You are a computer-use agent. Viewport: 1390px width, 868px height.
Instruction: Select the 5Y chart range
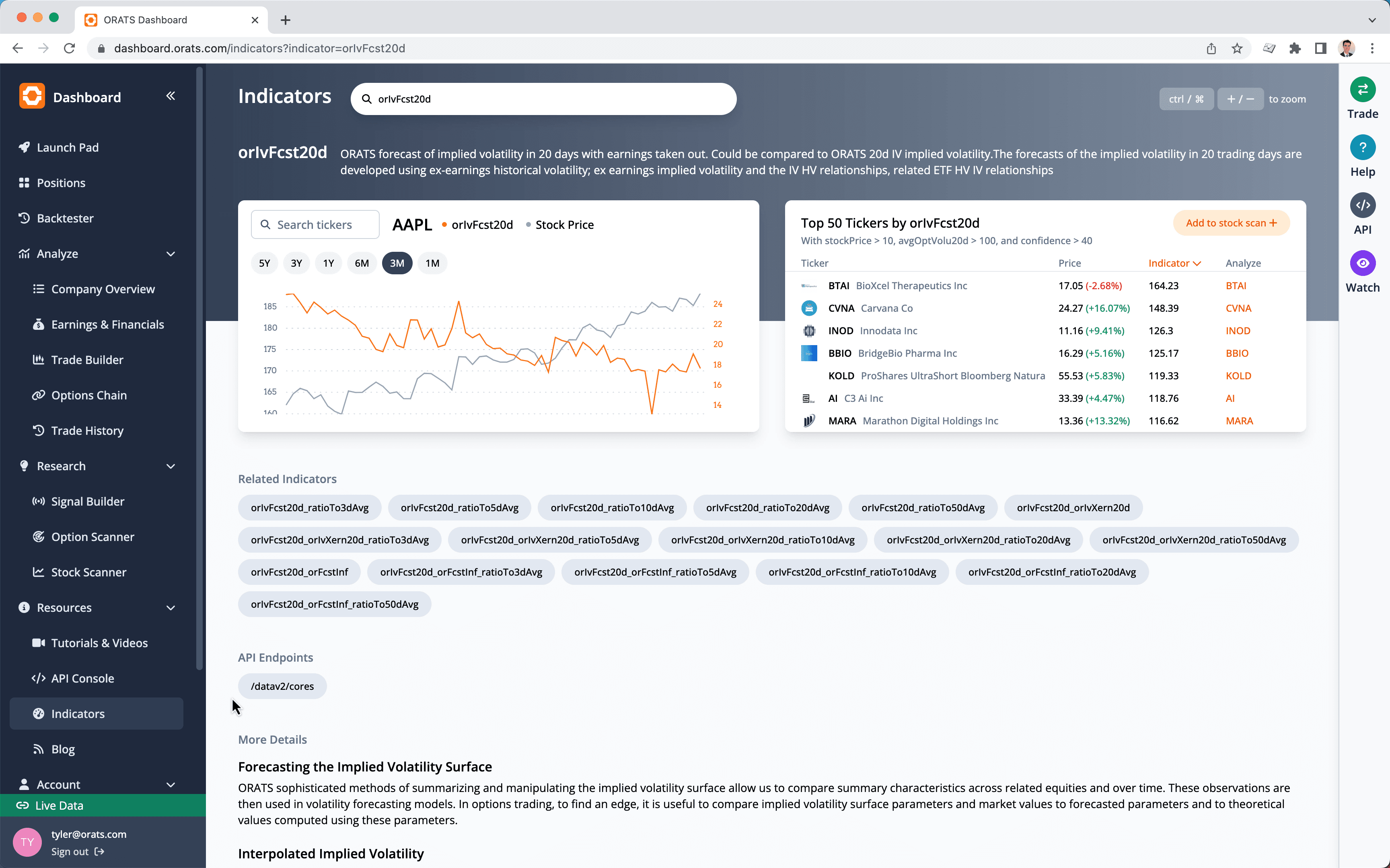[265, 263]
